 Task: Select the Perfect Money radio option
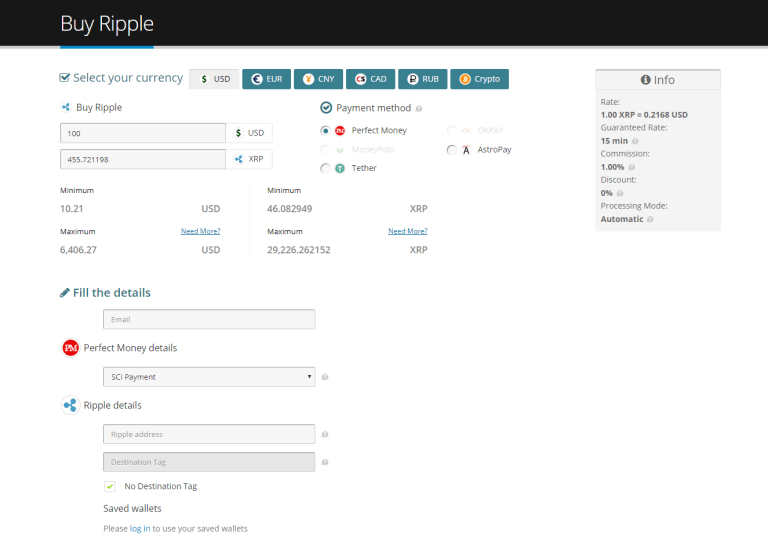(x=325, y=131)
